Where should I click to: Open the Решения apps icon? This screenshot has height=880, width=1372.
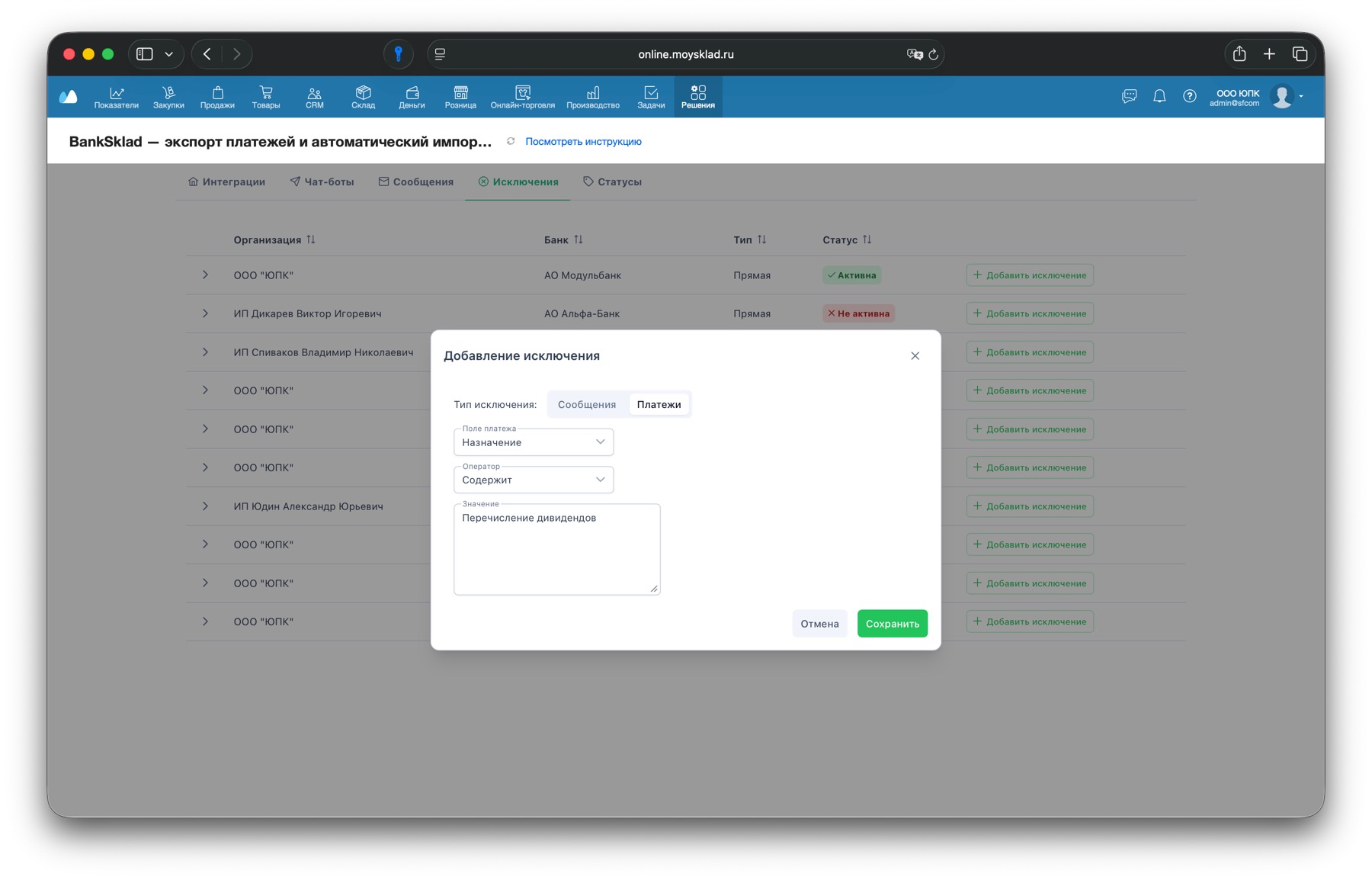pos(698,97)
